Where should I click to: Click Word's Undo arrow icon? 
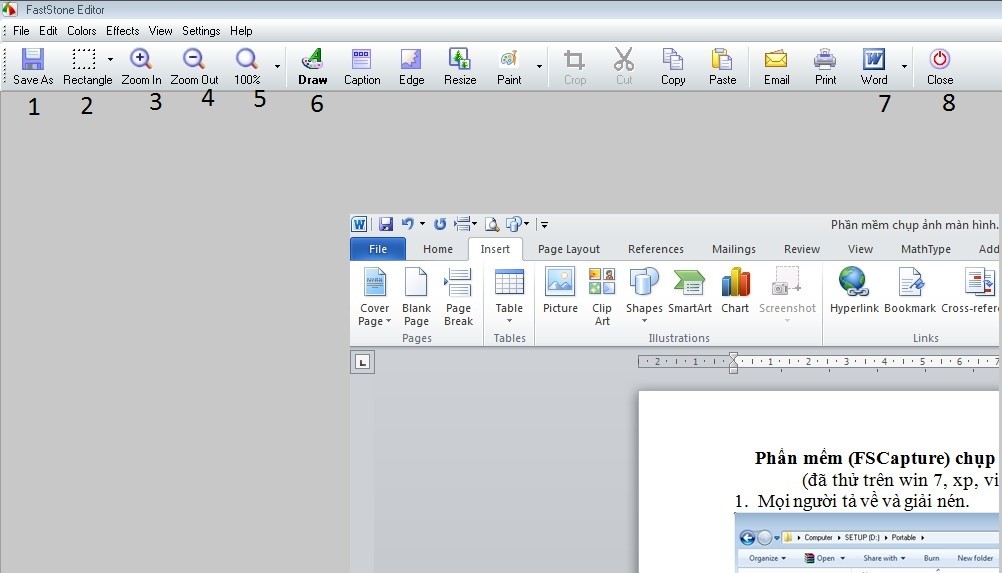[x=407, y=224]
